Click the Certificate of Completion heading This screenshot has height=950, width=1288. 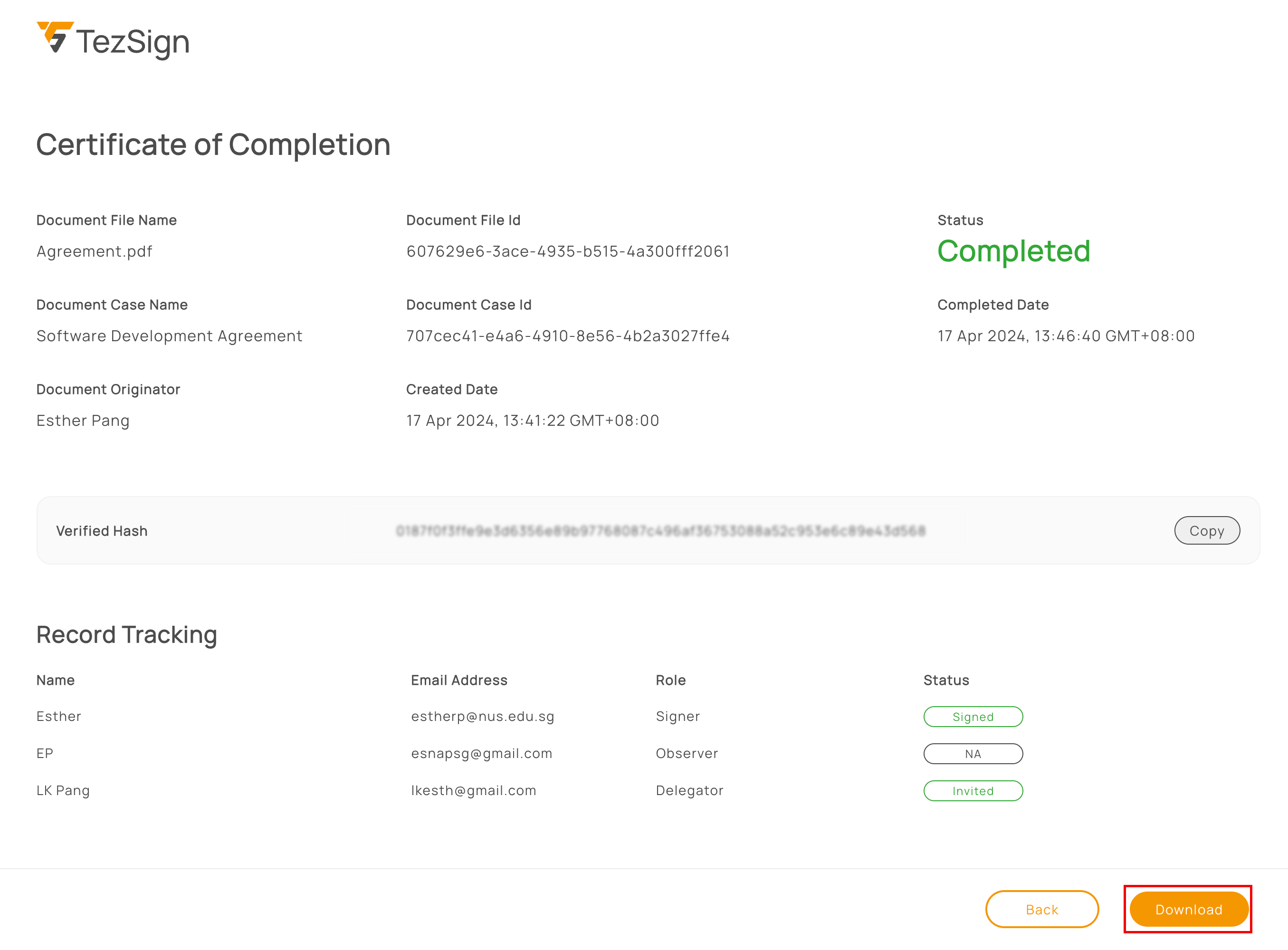(213, 144)
